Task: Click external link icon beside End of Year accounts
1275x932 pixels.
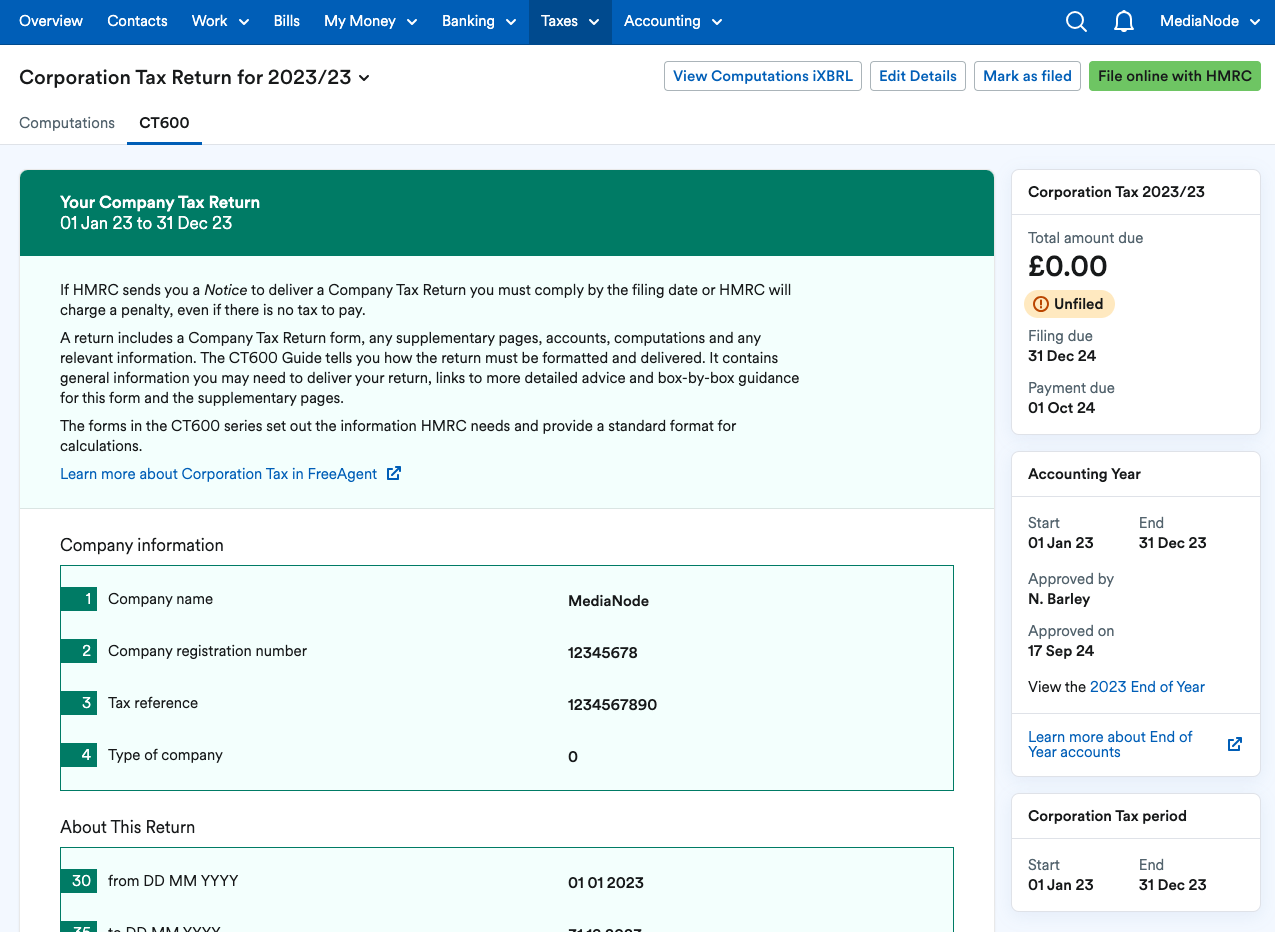Action: 1235,744
